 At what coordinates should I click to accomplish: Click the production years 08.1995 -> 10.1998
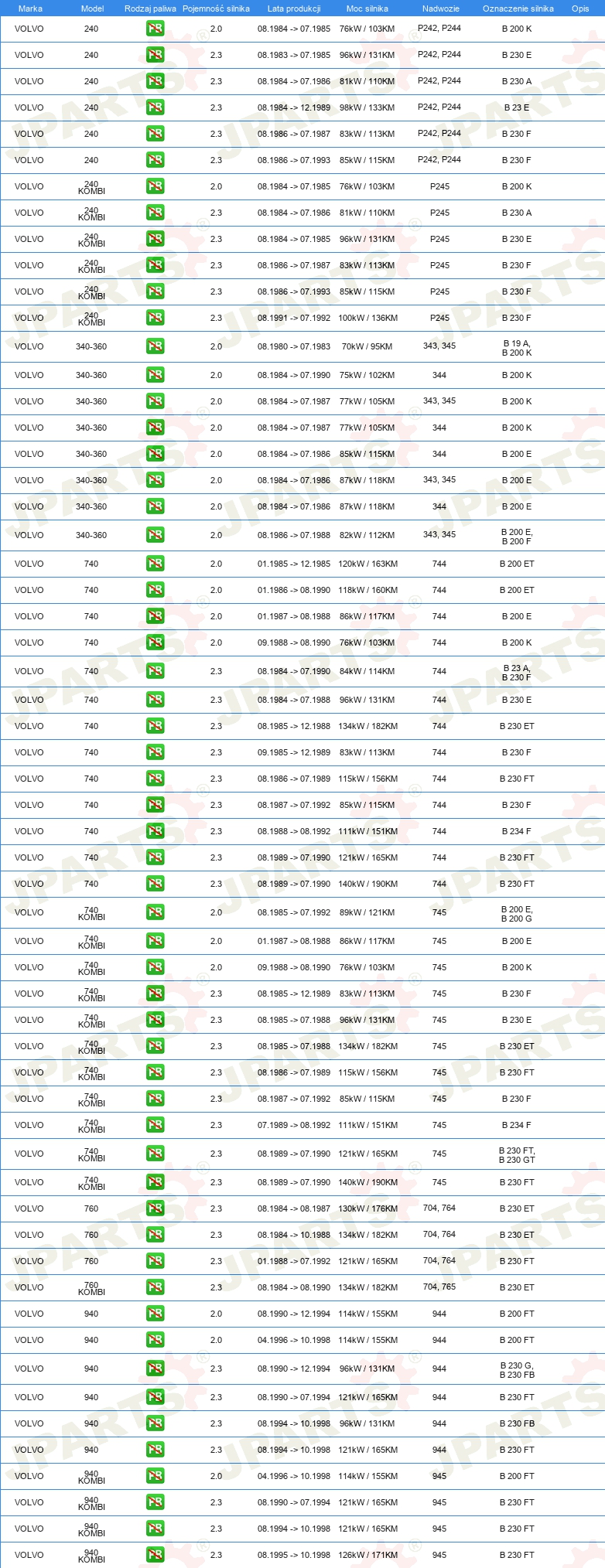[x=294, y=1555]
